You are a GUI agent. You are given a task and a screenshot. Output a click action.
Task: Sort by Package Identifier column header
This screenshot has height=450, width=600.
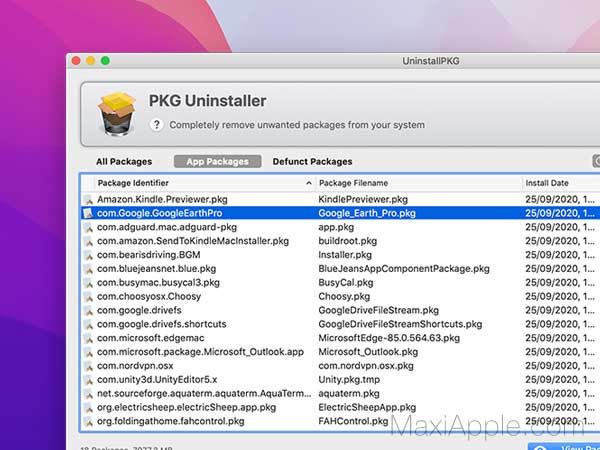coord(133,183)
